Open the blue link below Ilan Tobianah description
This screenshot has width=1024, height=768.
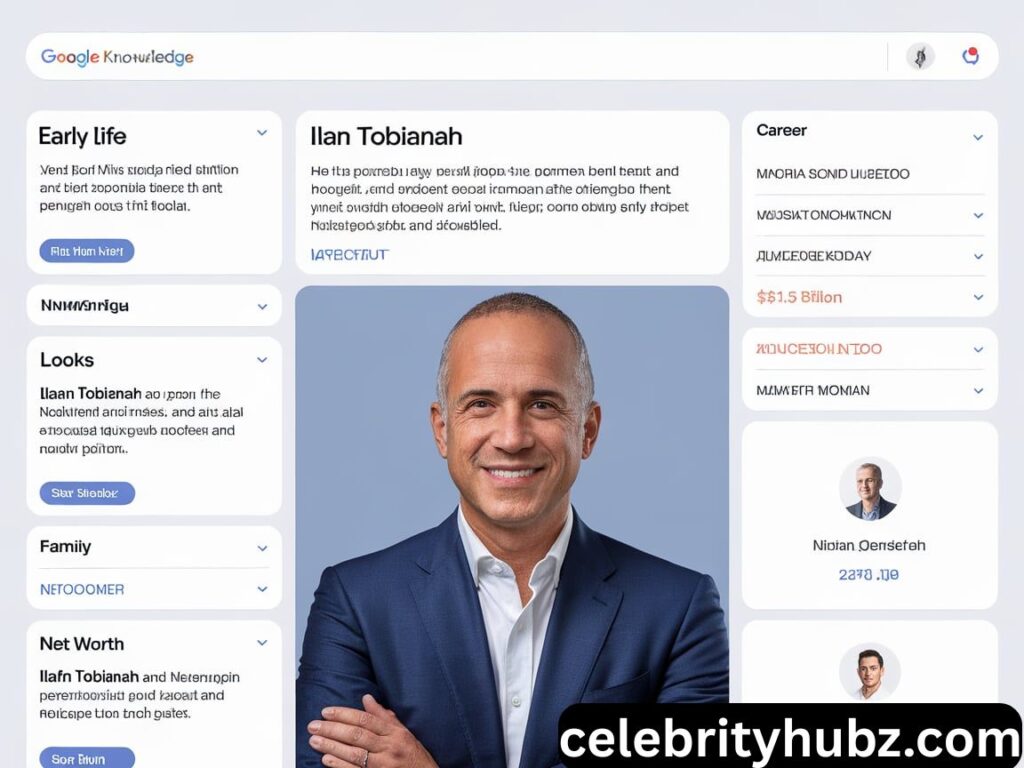(349, 255)
